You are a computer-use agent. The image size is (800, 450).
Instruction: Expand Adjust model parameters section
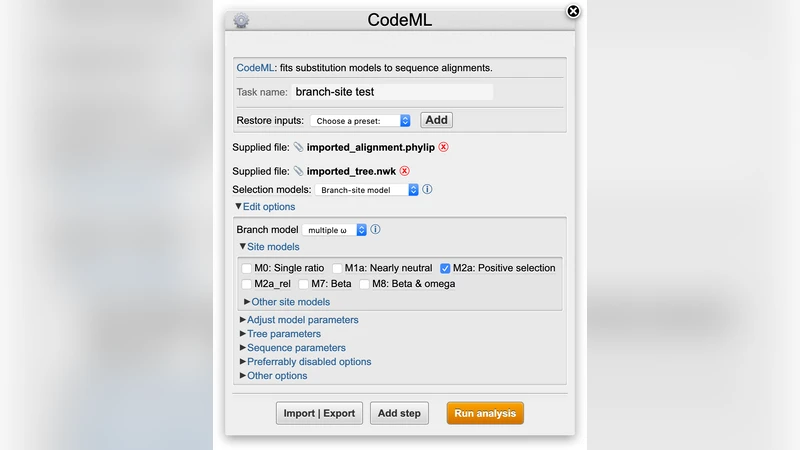pyautogui.click(x=302, y=320)
